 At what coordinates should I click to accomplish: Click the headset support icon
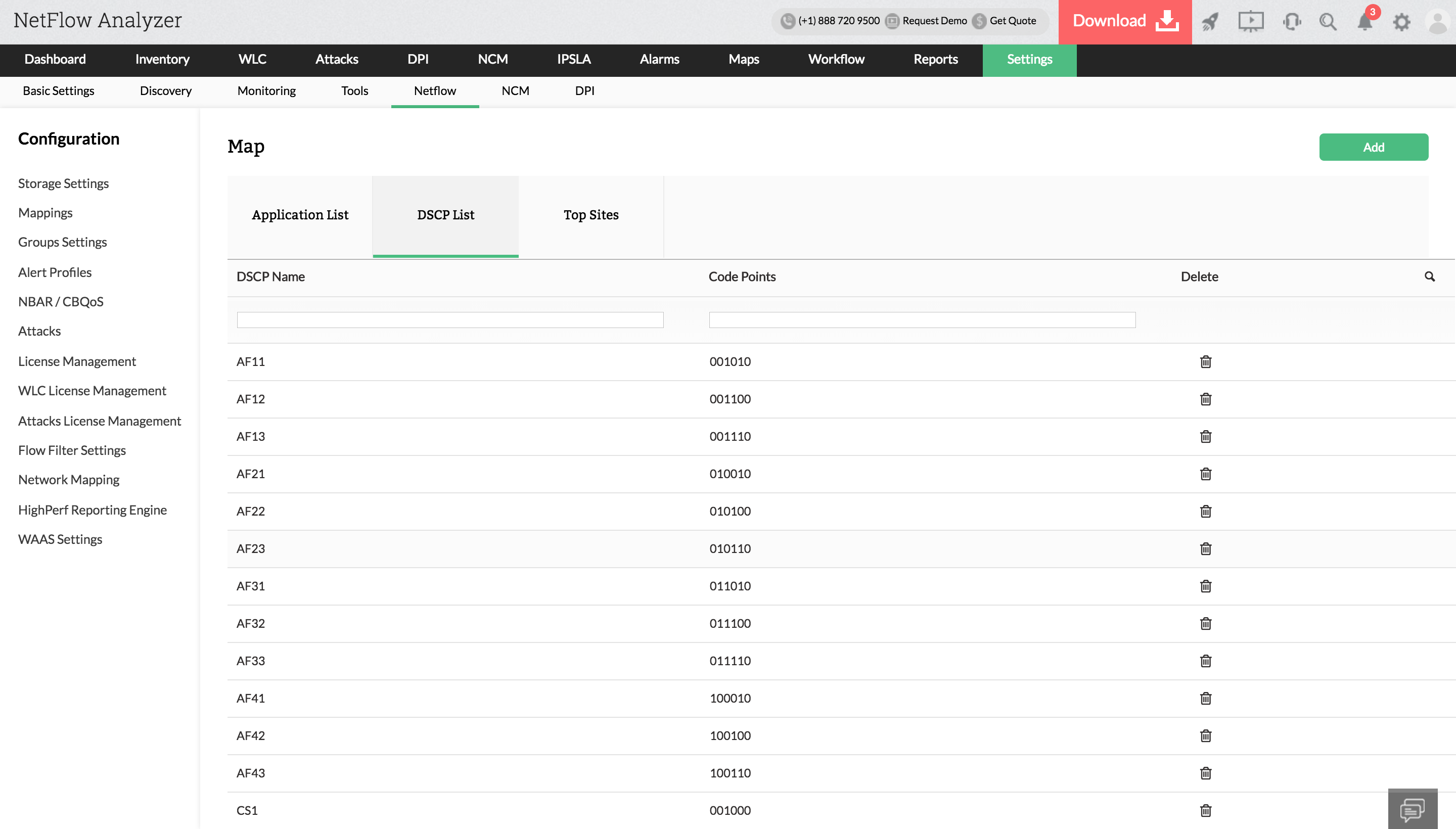coord(1291,22)
